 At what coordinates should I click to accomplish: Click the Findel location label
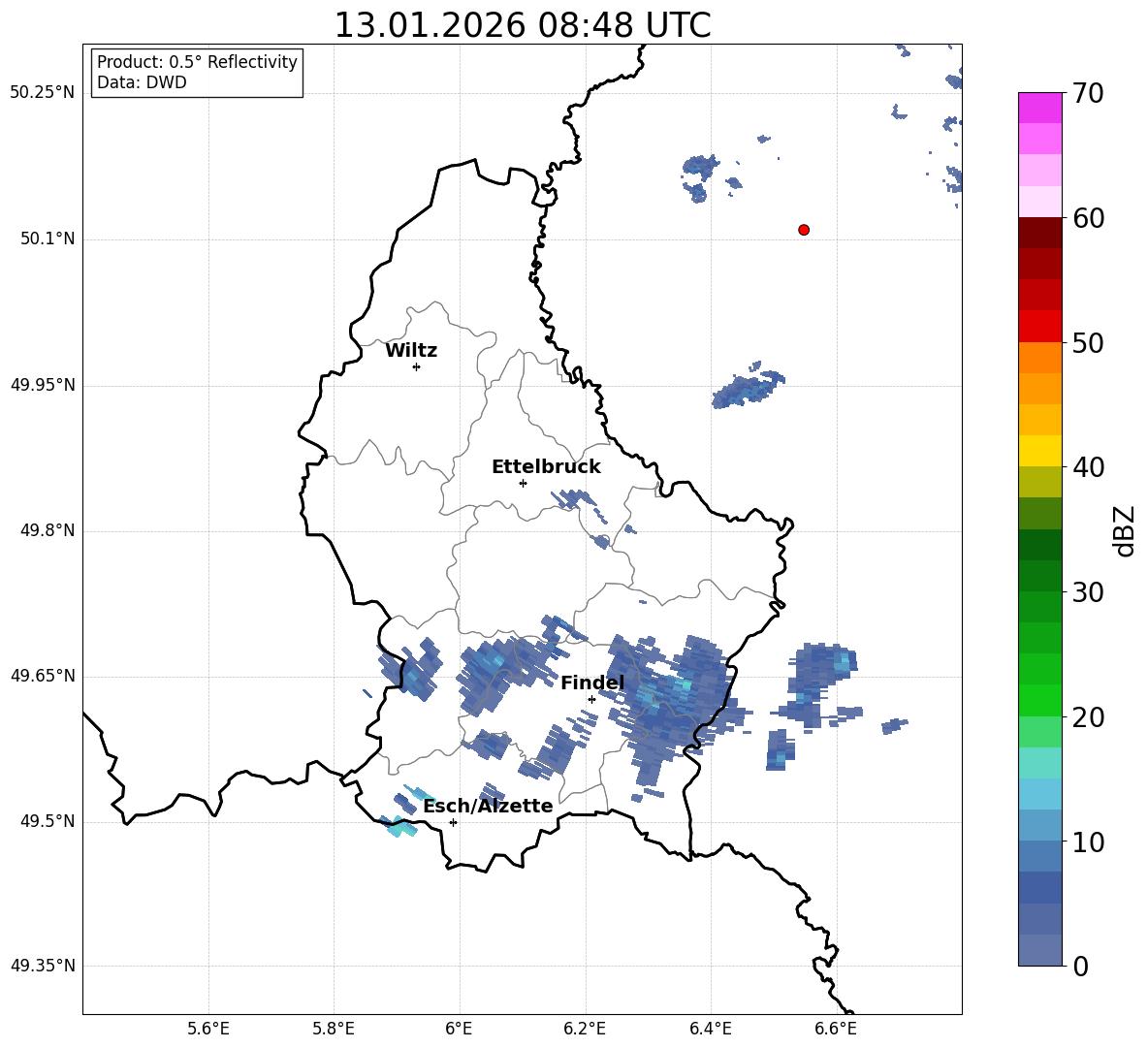point(592,683)
